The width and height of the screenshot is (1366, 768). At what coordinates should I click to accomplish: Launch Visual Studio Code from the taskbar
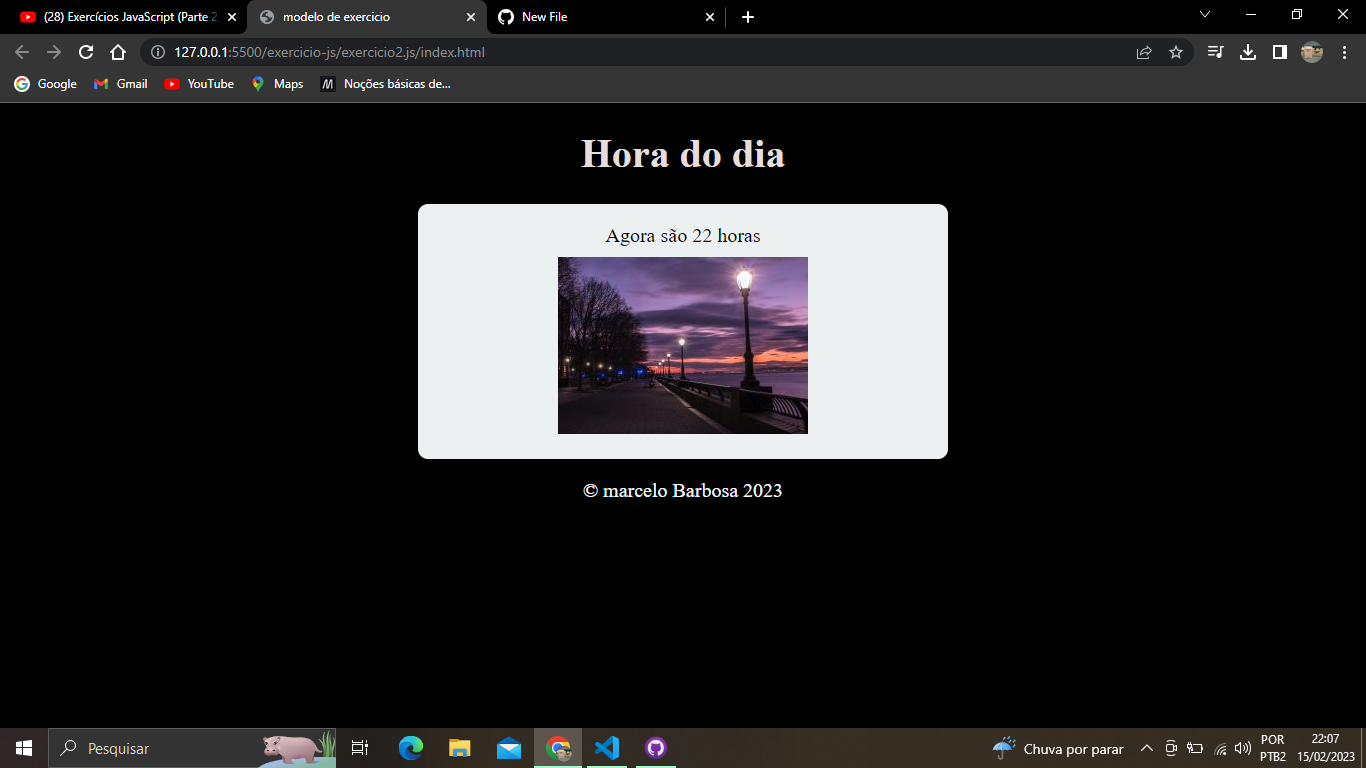(608, 747)
